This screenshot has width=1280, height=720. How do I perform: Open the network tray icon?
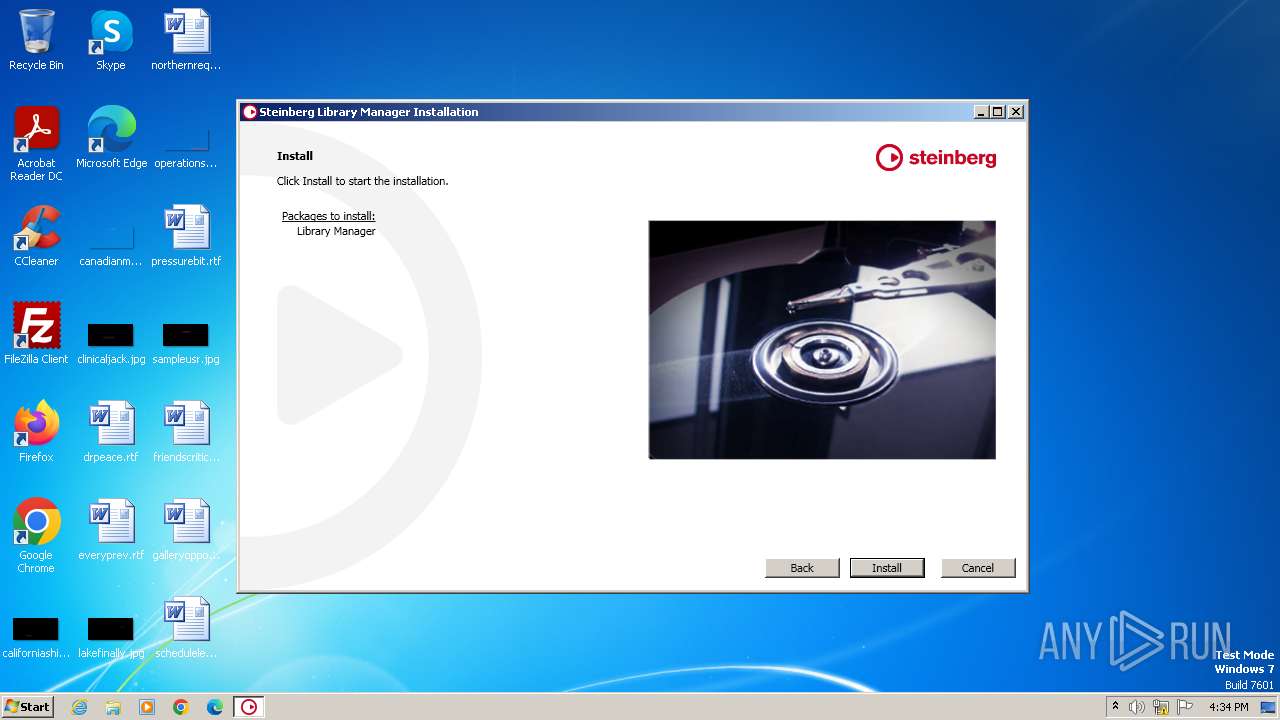tap(1161, 707)
